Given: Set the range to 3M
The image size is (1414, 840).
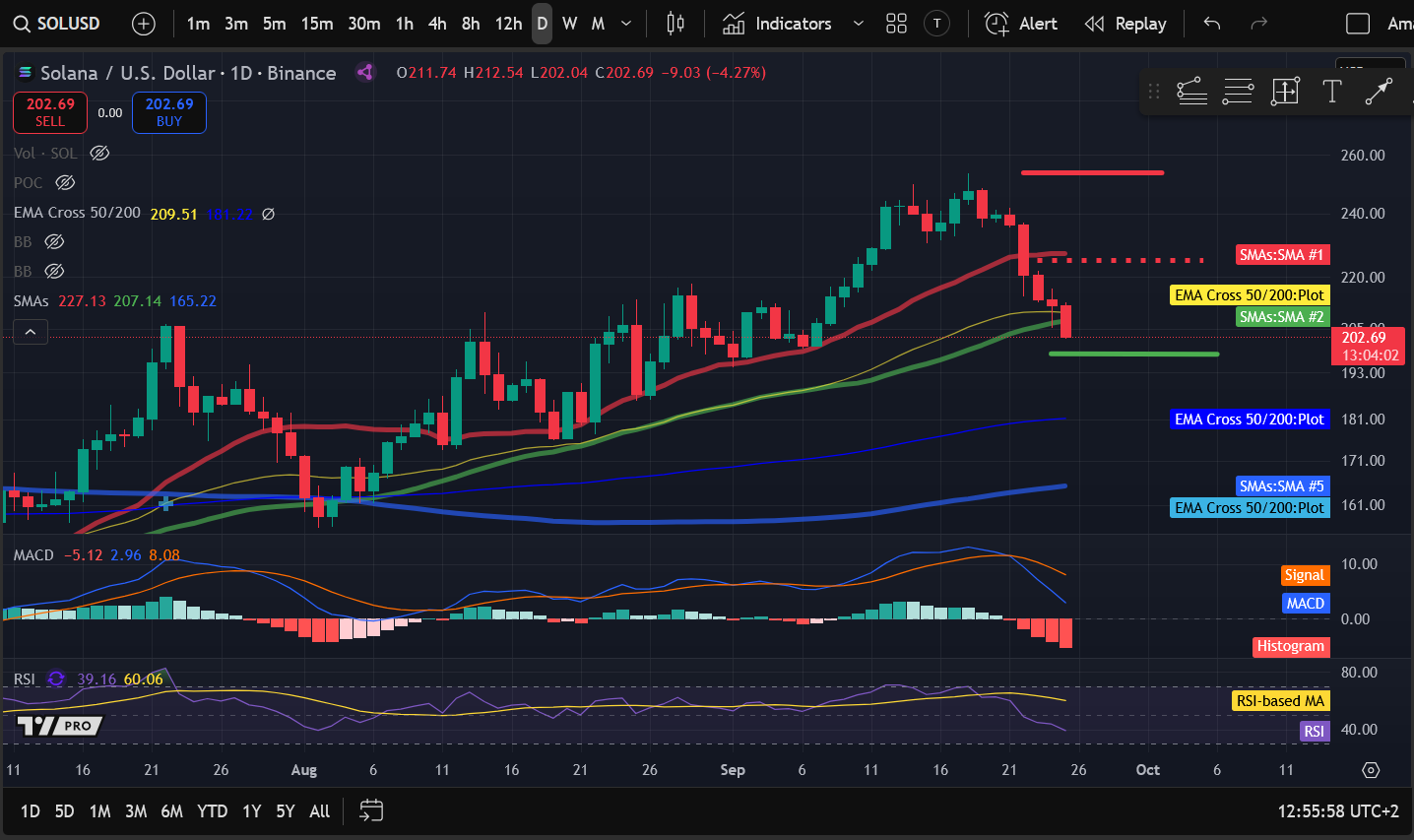Looking at the screenshot, I should coord(136,811).
